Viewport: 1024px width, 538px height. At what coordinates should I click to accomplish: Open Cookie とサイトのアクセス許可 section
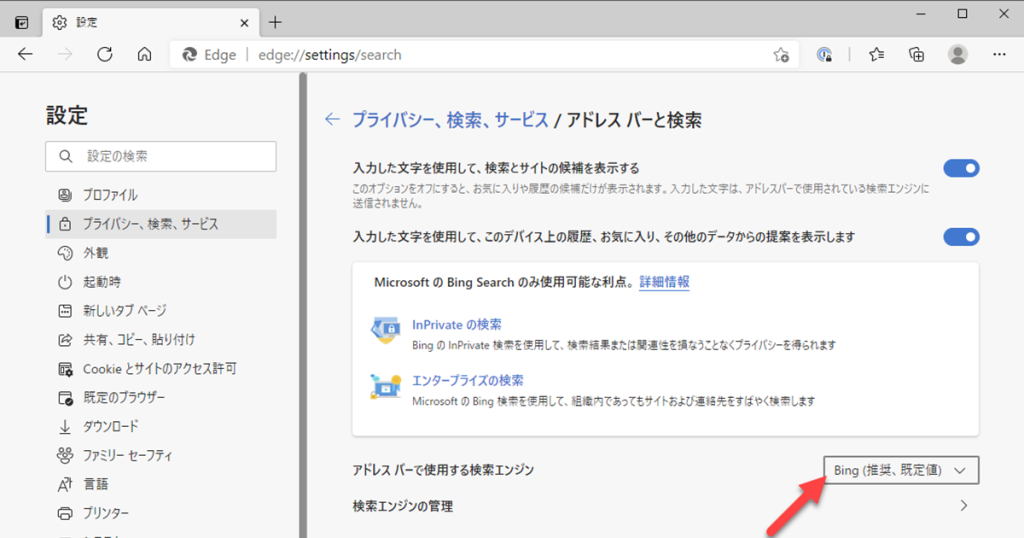(x=161, y=369)
